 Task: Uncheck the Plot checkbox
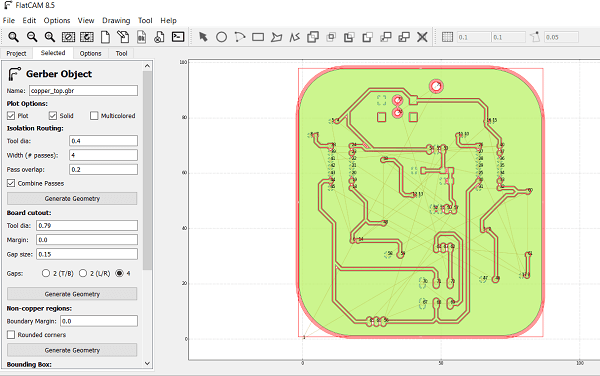(x=11, y=116)
